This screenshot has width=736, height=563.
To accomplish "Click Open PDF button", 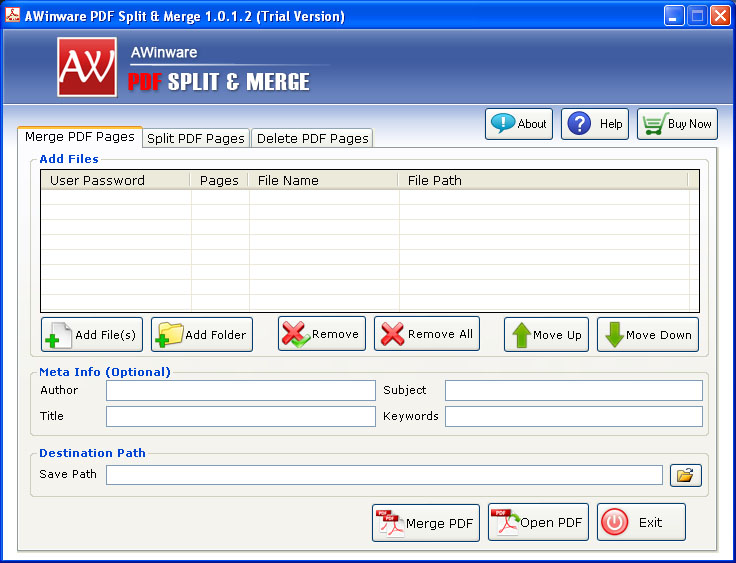I will click(x=538, y=522).
